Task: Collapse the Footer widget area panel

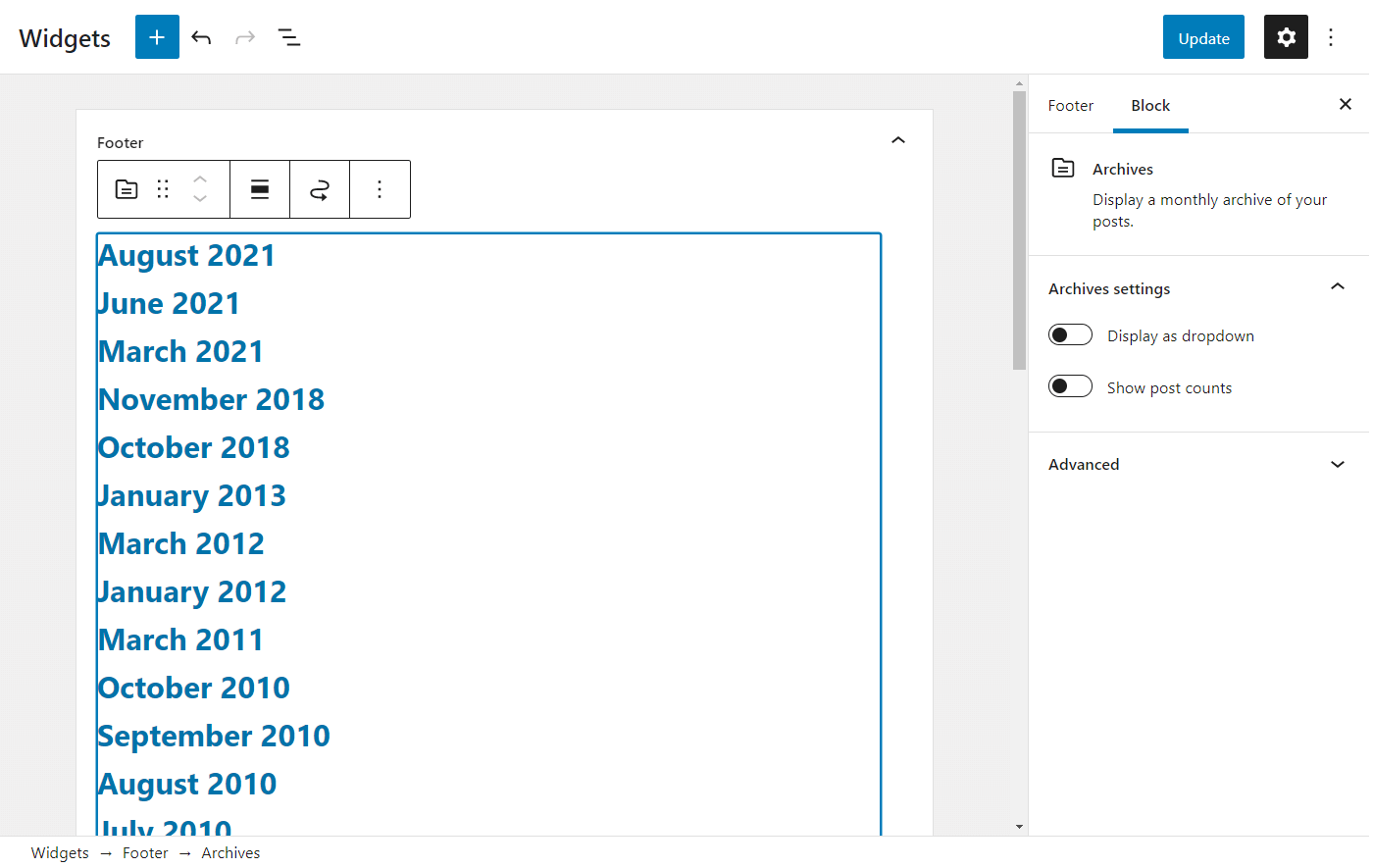Action: point(898,140)
